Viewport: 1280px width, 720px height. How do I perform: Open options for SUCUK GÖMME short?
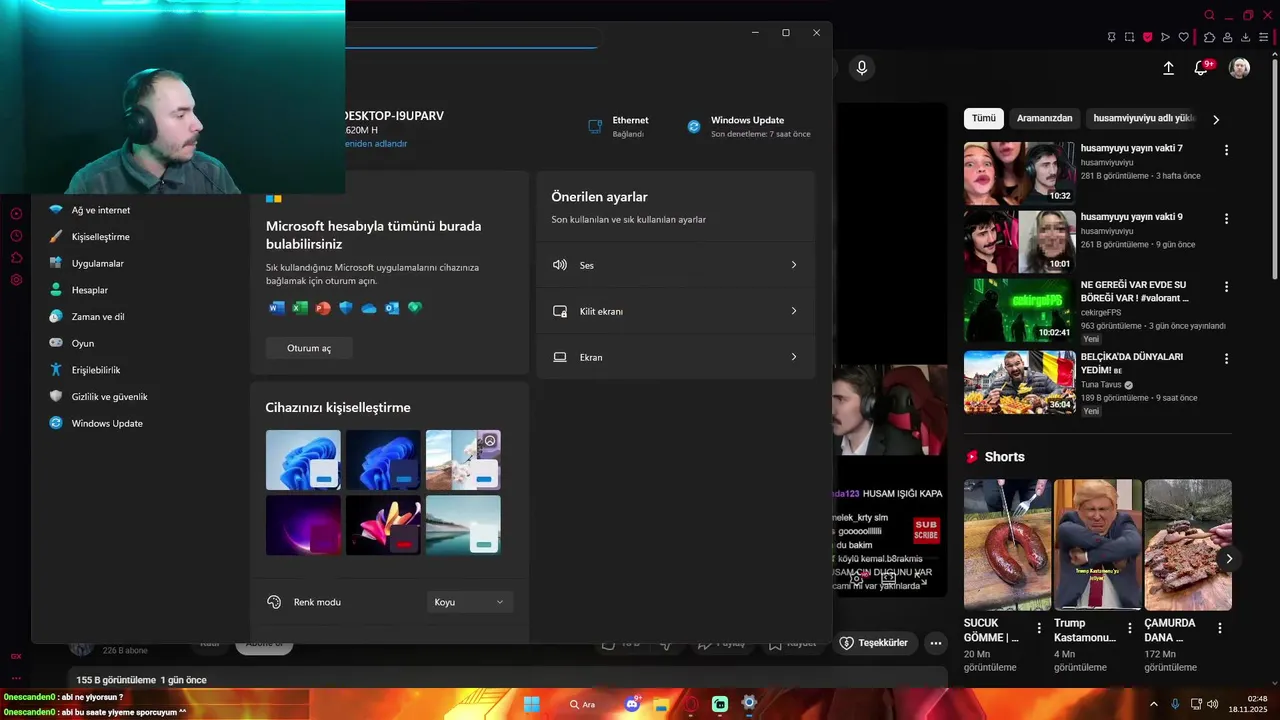(1039, 629)
